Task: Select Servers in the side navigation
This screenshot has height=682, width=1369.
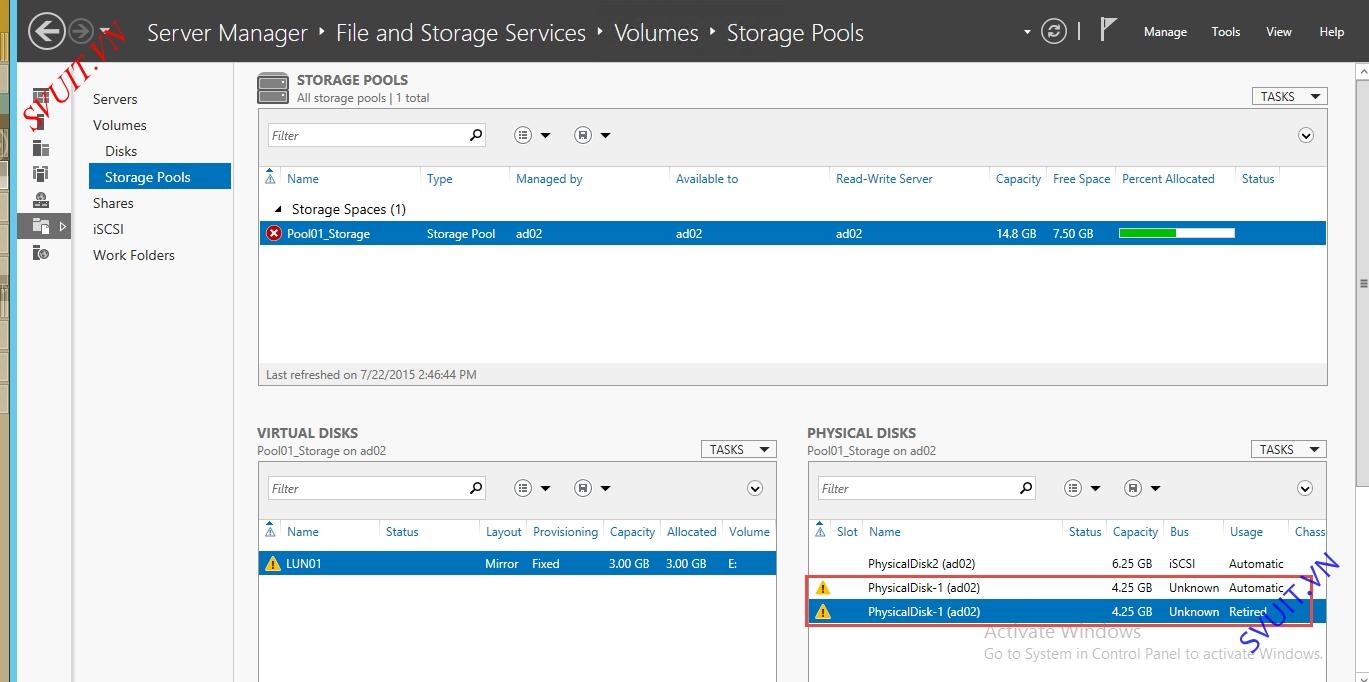Action: (115, 99)
